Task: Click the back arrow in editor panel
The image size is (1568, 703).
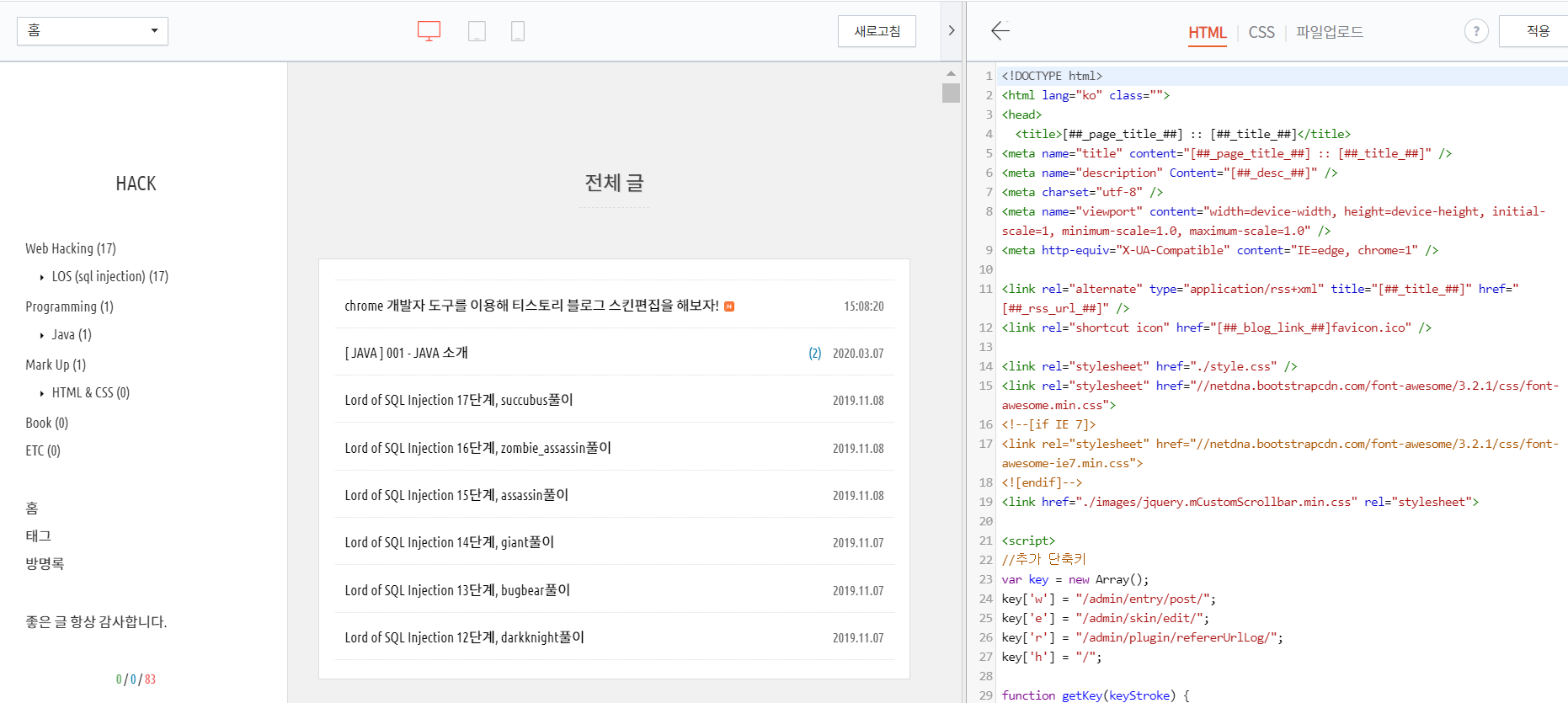Action: pyautogui.click(x=1000, y=31)
